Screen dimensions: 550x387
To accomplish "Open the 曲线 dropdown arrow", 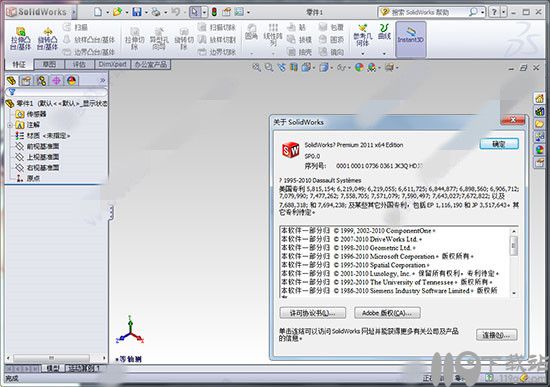I will pyautogui.click(x=384, y=53).
